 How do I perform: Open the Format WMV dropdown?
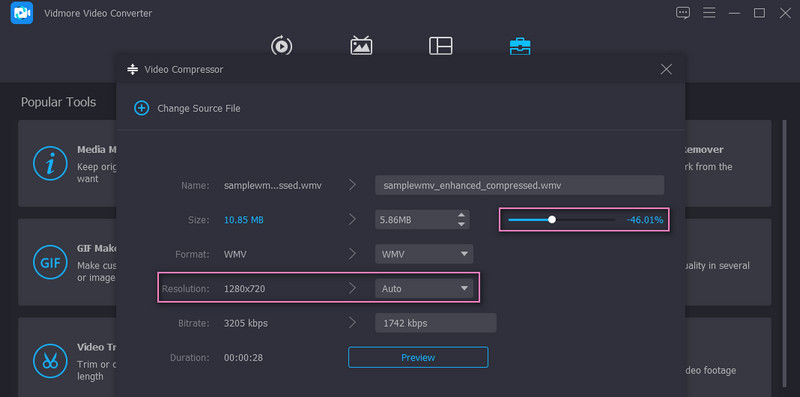(424, 254)
